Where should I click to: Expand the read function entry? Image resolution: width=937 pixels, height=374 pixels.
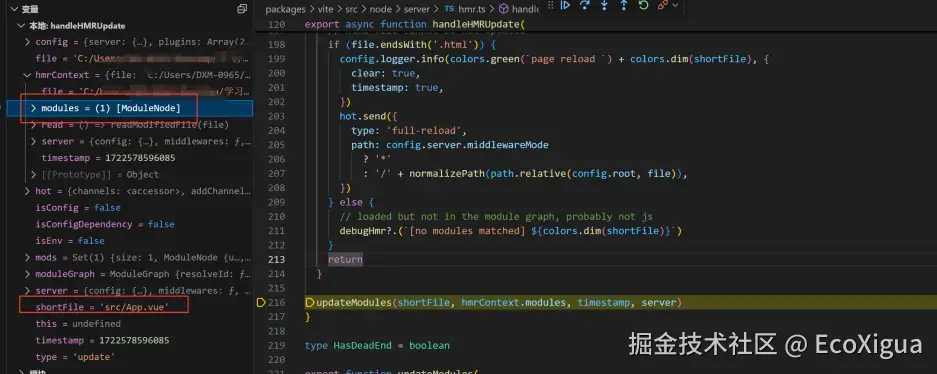[x=33, y=125]
